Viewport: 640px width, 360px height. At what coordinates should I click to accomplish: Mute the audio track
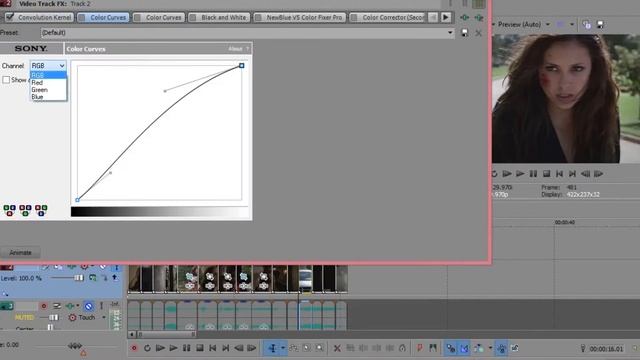point(89,306)
